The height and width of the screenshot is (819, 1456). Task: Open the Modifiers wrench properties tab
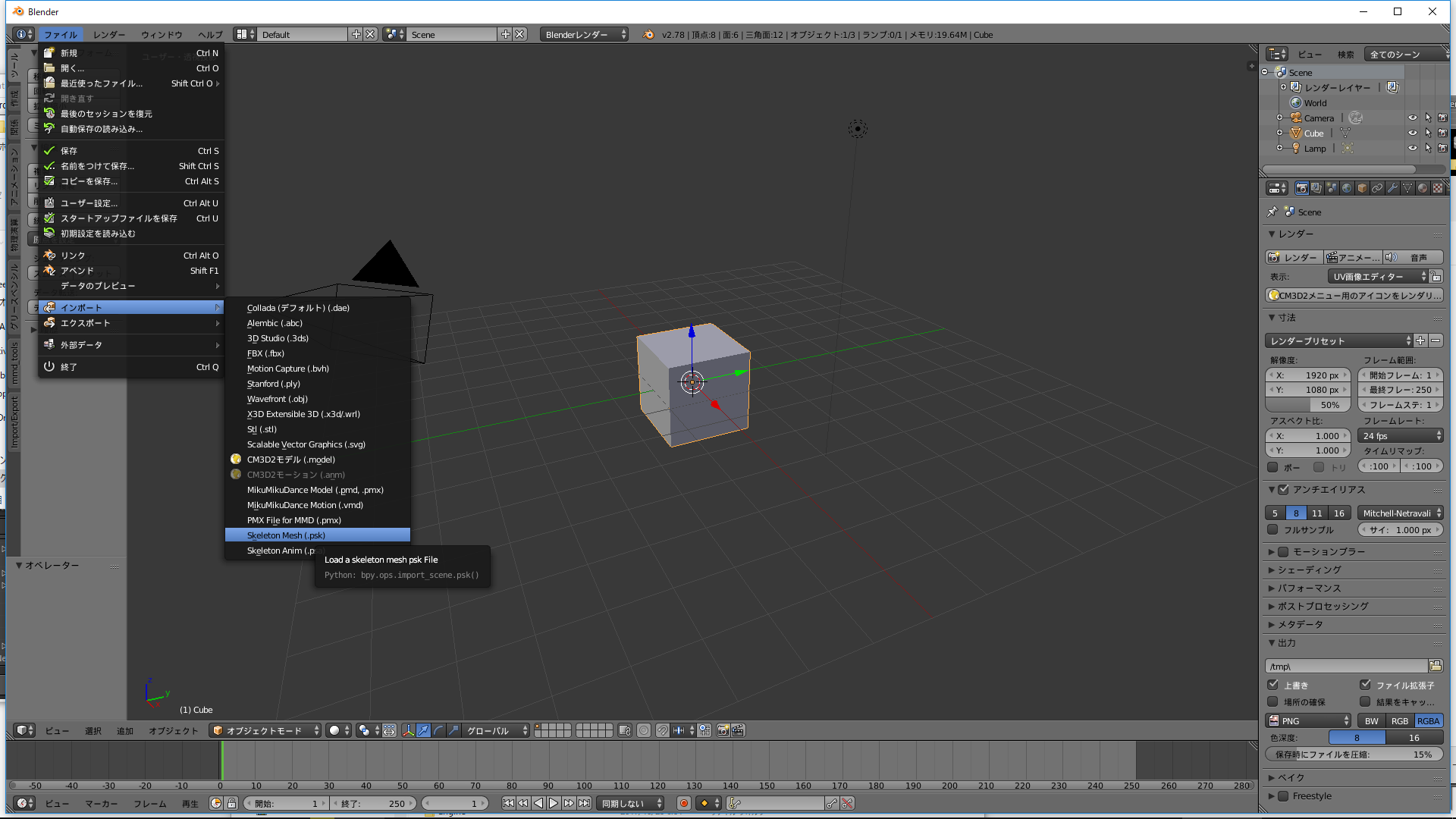[1392, 188]
